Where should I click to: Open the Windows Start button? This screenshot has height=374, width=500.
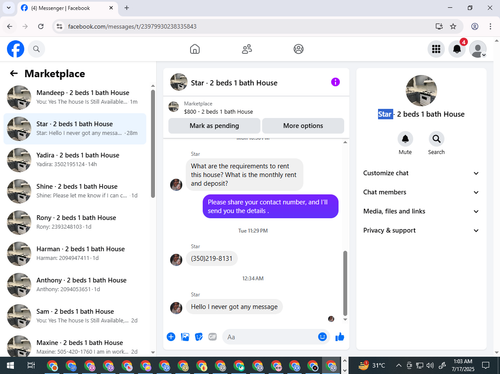tap(10, 366)
